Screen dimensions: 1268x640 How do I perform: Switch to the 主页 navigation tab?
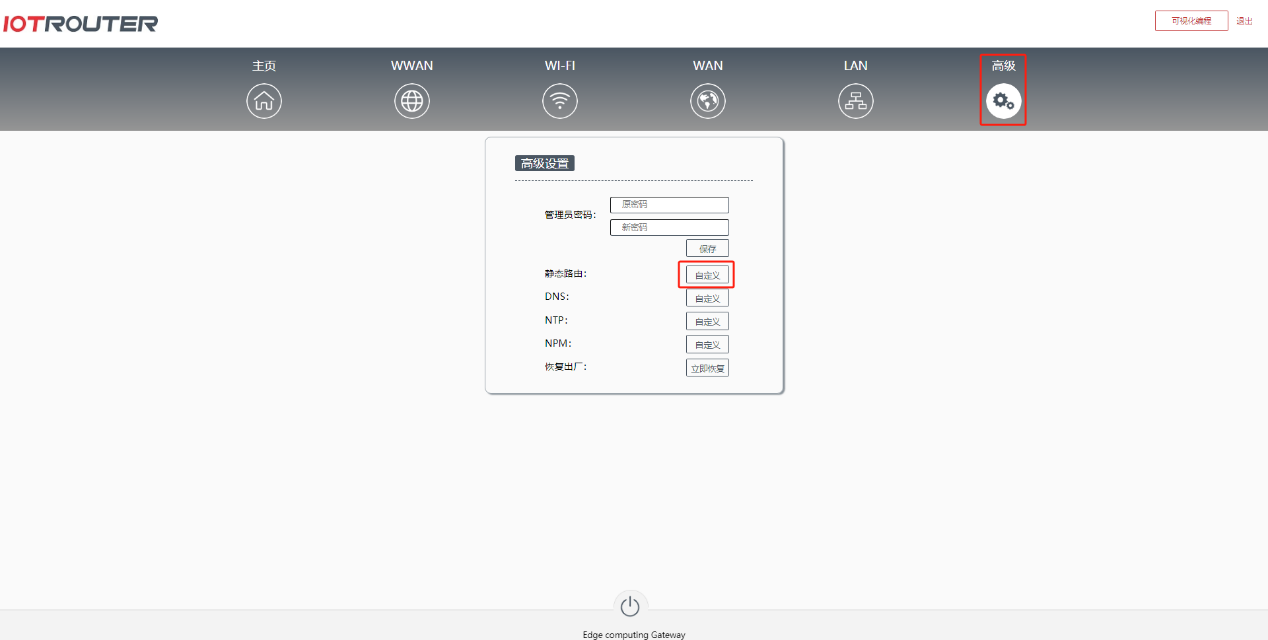(264, 65)
